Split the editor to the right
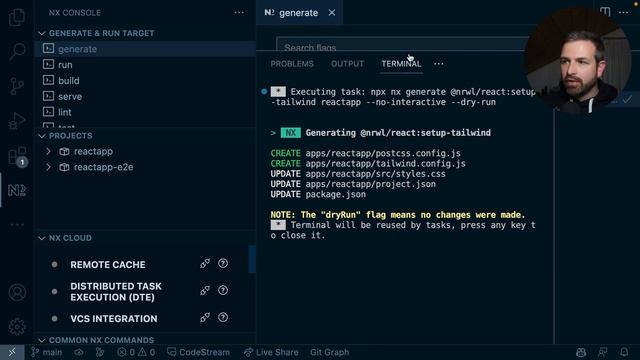The height and width of the screenshot is (360, 640). point(605,11)
